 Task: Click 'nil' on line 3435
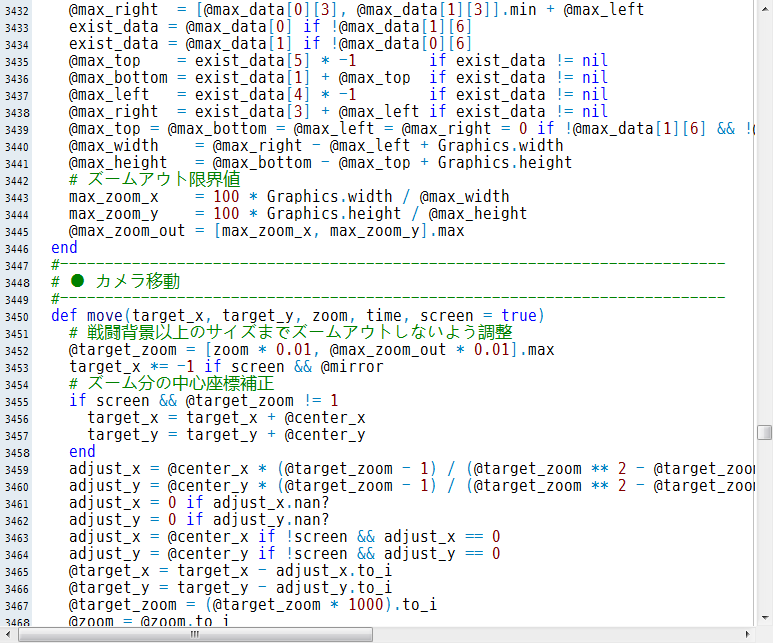595,61
